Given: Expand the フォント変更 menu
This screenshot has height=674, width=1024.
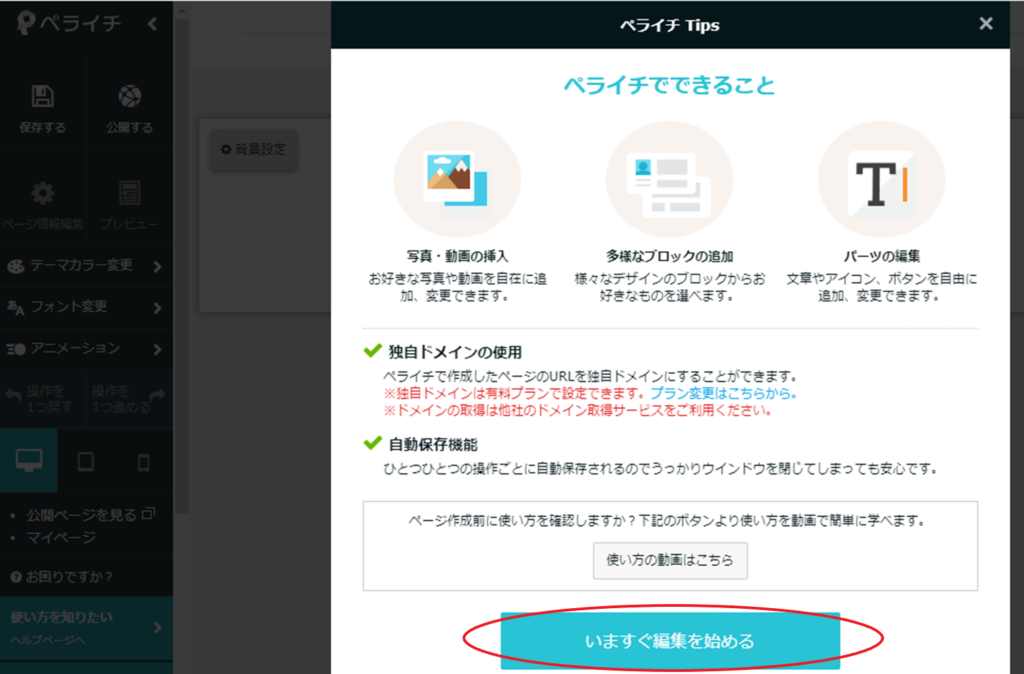Looking at the screenshot, I should click(86, 307).
